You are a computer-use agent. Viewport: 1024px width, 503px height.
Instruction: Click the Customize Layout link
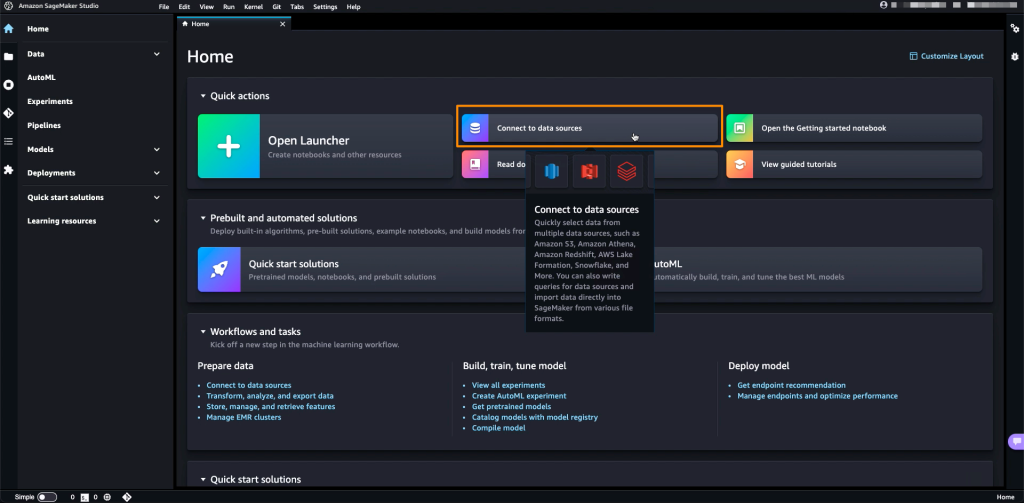952,56
